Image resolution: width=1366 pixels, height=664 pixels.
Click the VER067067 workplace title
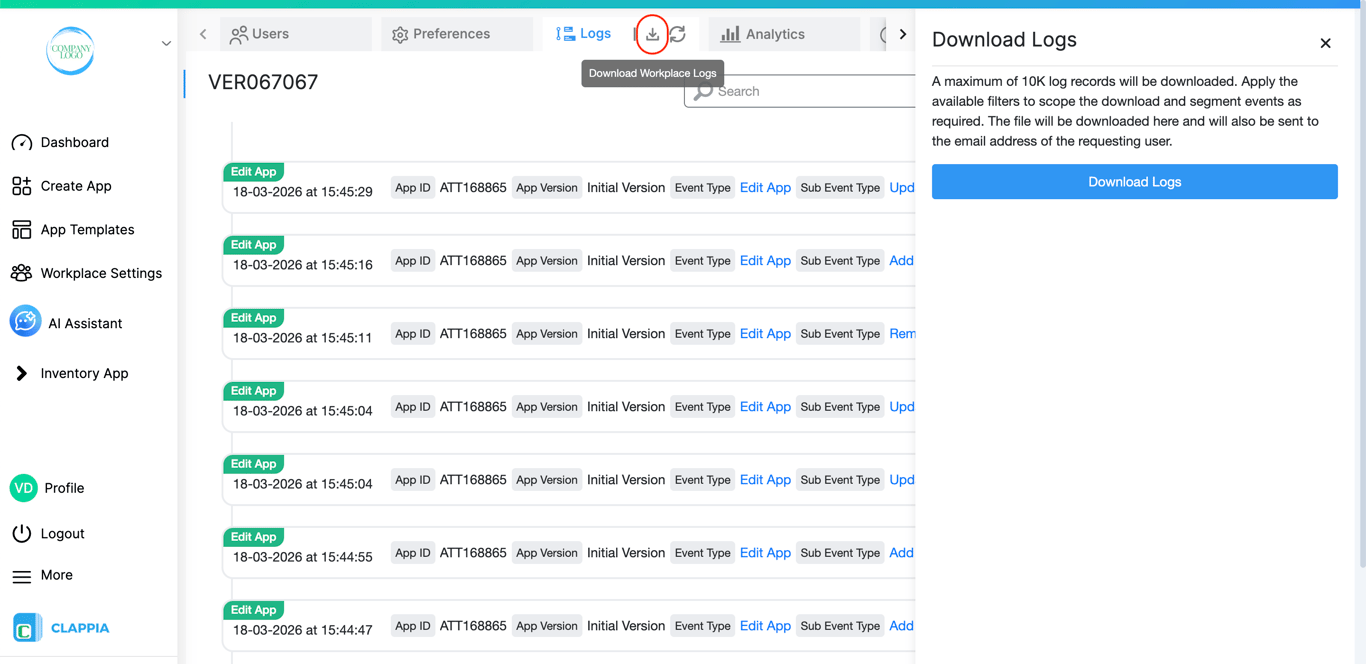tap(263, 82)
